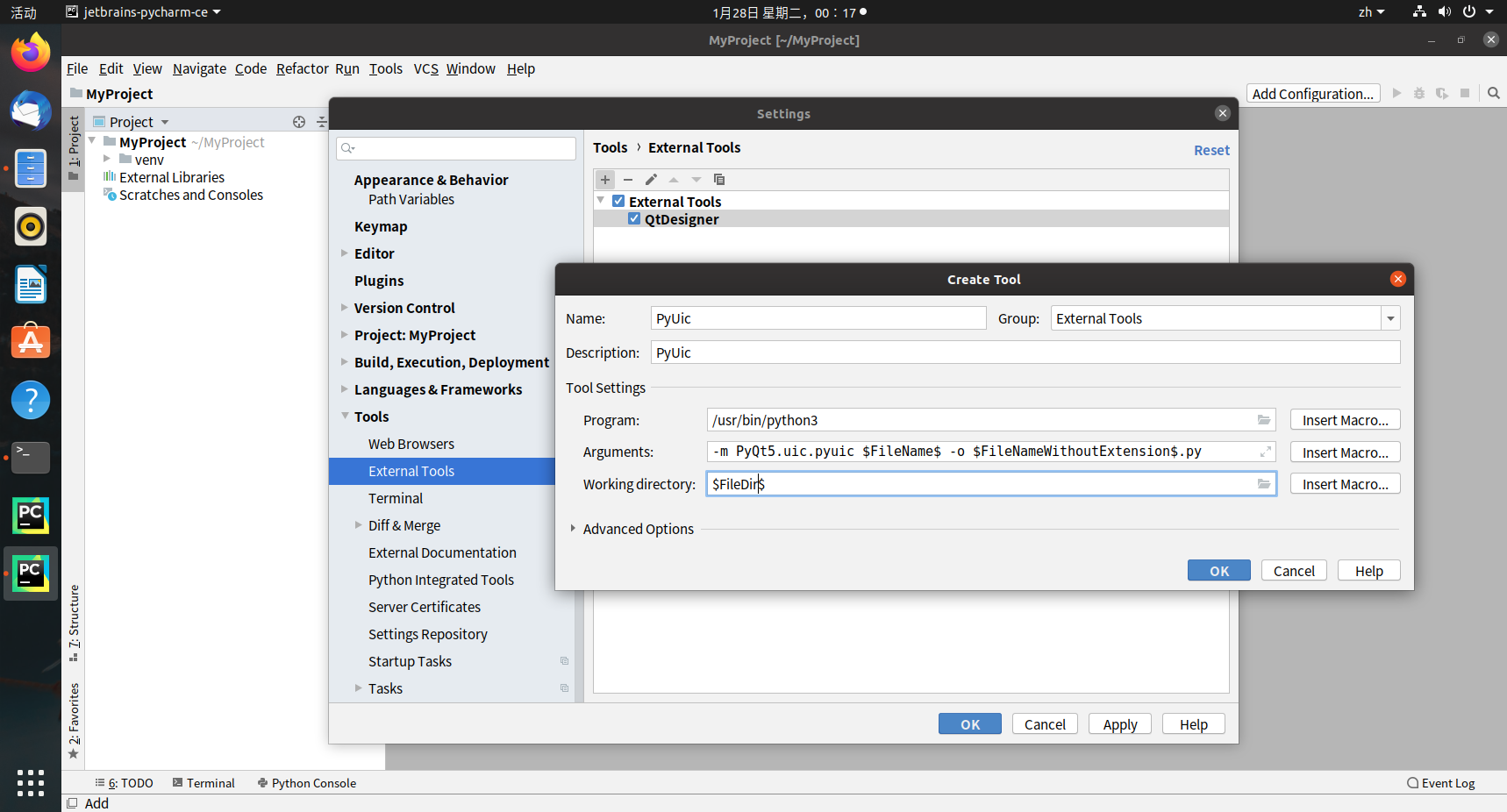The height and width of the screenshot is (812, 1507).
Task: Open the zh input language menu
Action: coord(1371,12)
